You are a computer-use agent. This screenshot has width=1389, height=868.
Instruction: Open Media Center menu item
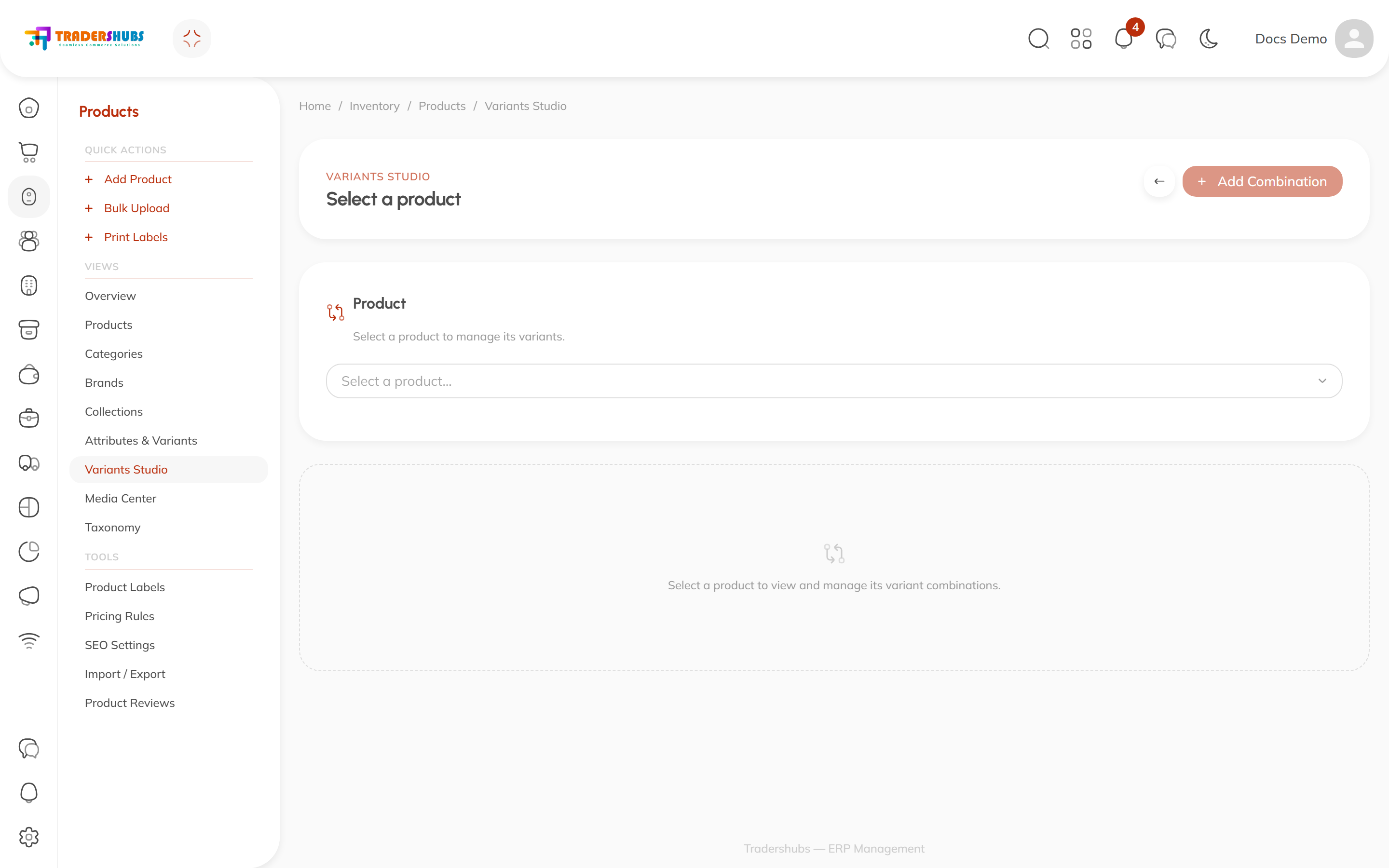click(121, 498)
